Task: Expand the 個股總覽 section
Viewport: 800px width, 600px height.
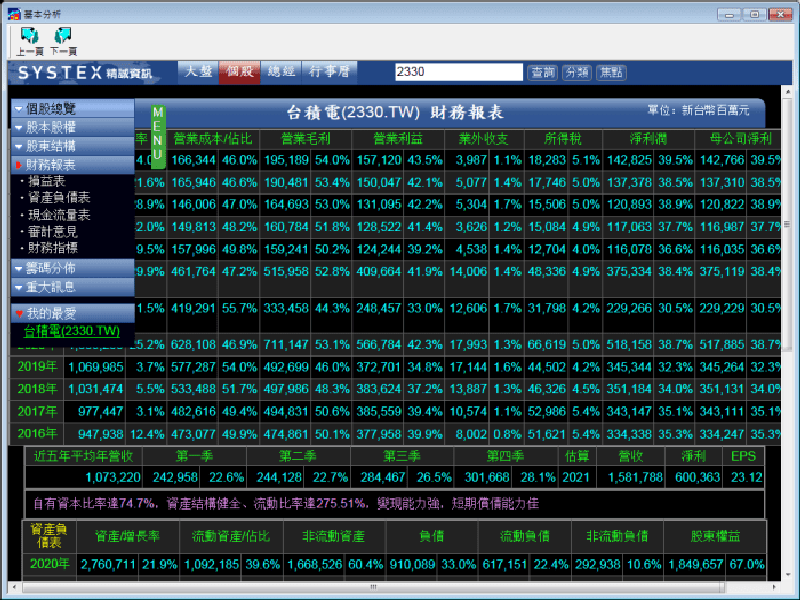Action: pyautogui.click(x=72, y=108)
